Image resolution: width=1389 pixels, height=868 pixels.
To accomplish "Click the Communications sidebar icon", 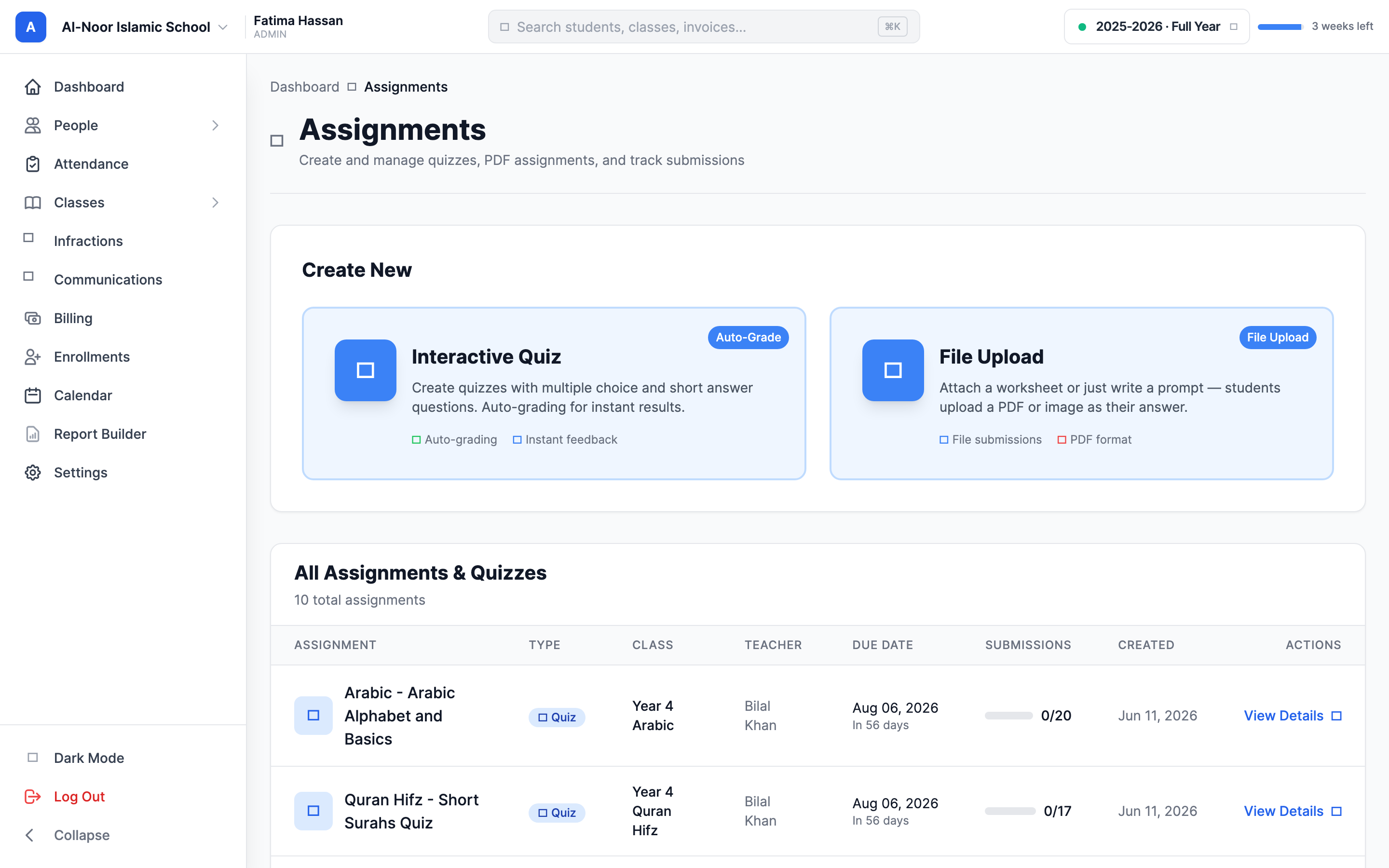I will point(28,275).
